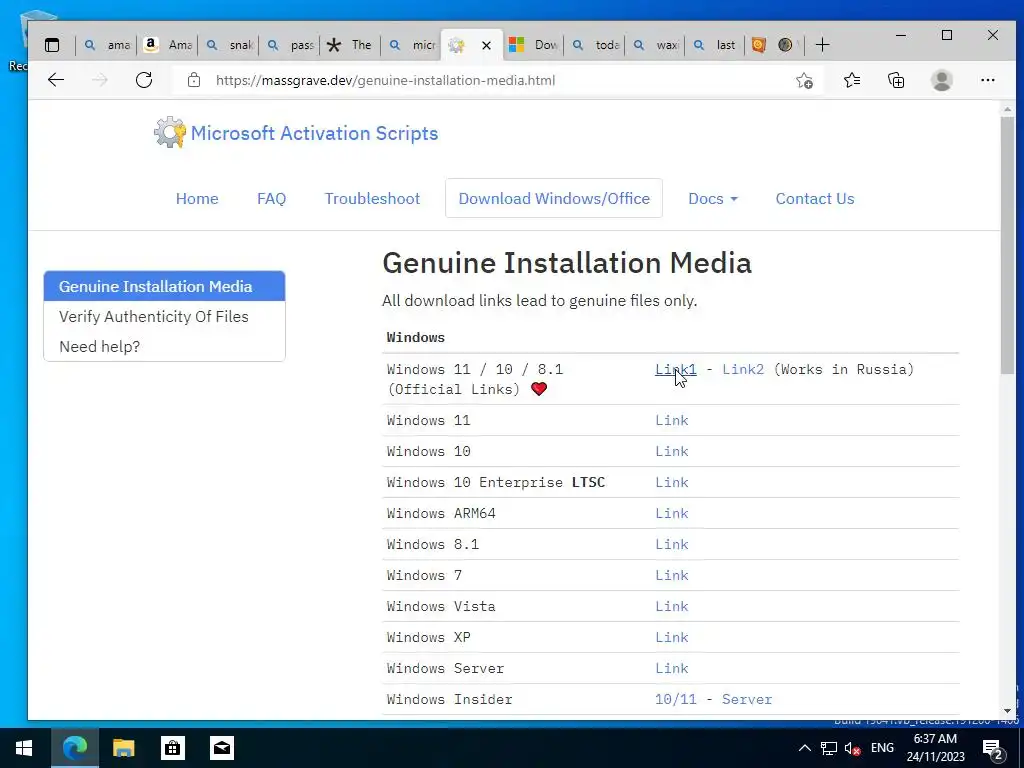Open Windows 10 Enterprise LTSC link
The width and height of the screenshot is (1024, 768).
(x=671, y=483)
